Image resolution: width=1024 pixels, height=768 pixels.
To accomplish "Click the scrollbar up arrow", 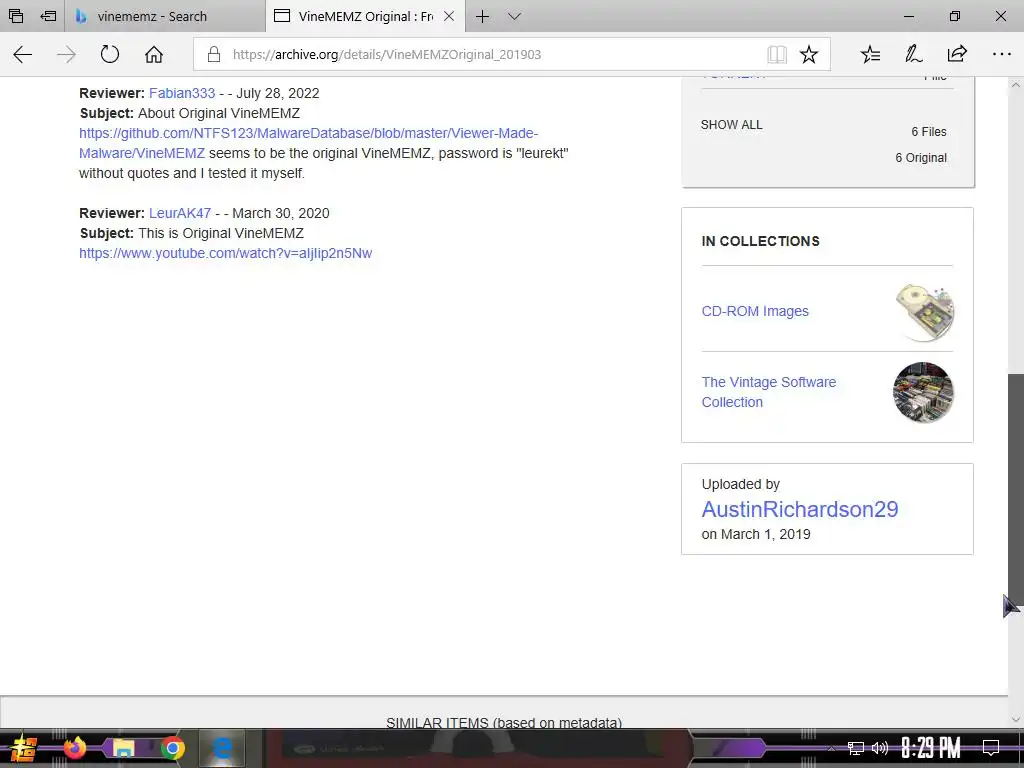I will tap(1016, 85).
